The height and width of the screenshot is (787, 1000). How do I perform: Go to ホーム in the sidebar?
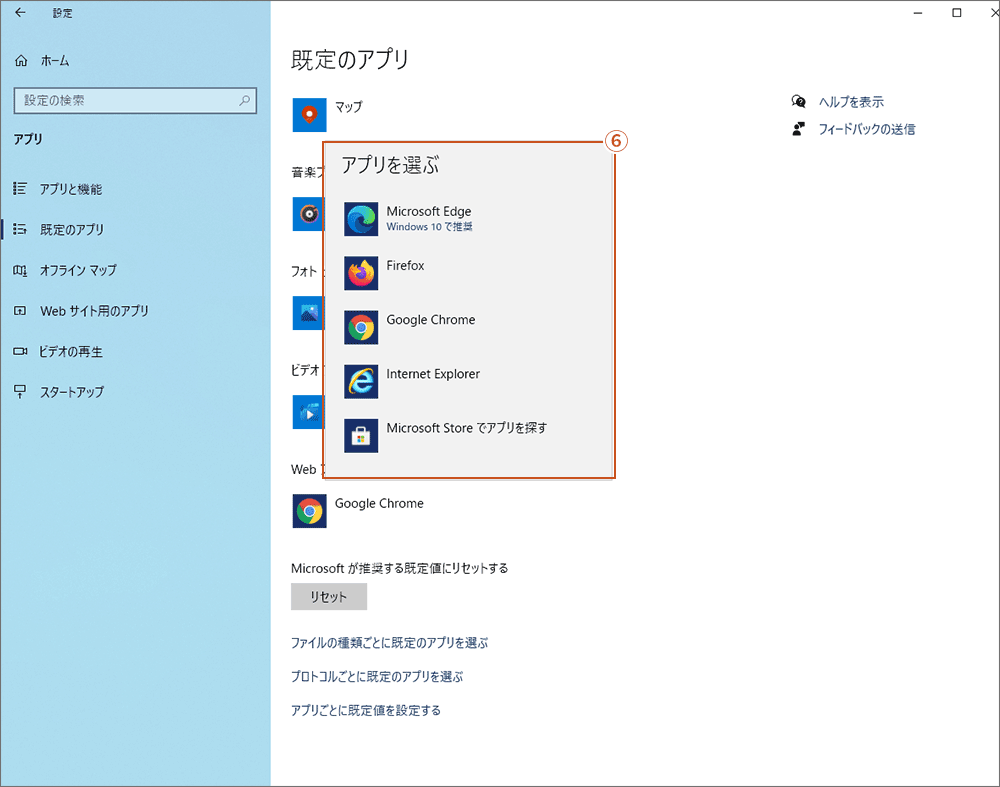55,61
